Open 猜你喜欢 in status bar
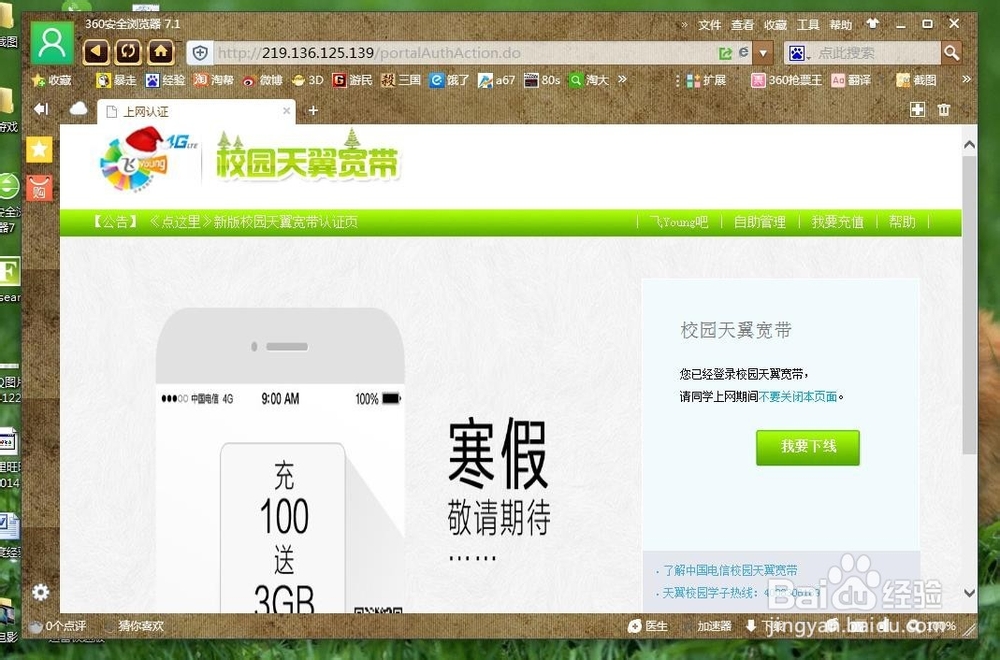Image resolution: width=1000 pixels, height=660 pixels. tap(134, 626)
